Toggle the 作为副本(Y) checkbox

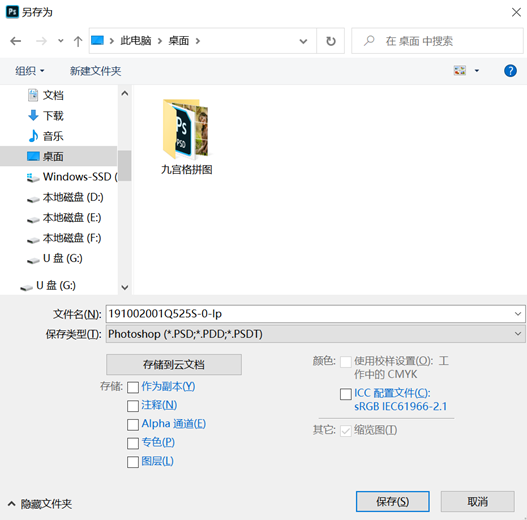[x=133, y=387]
